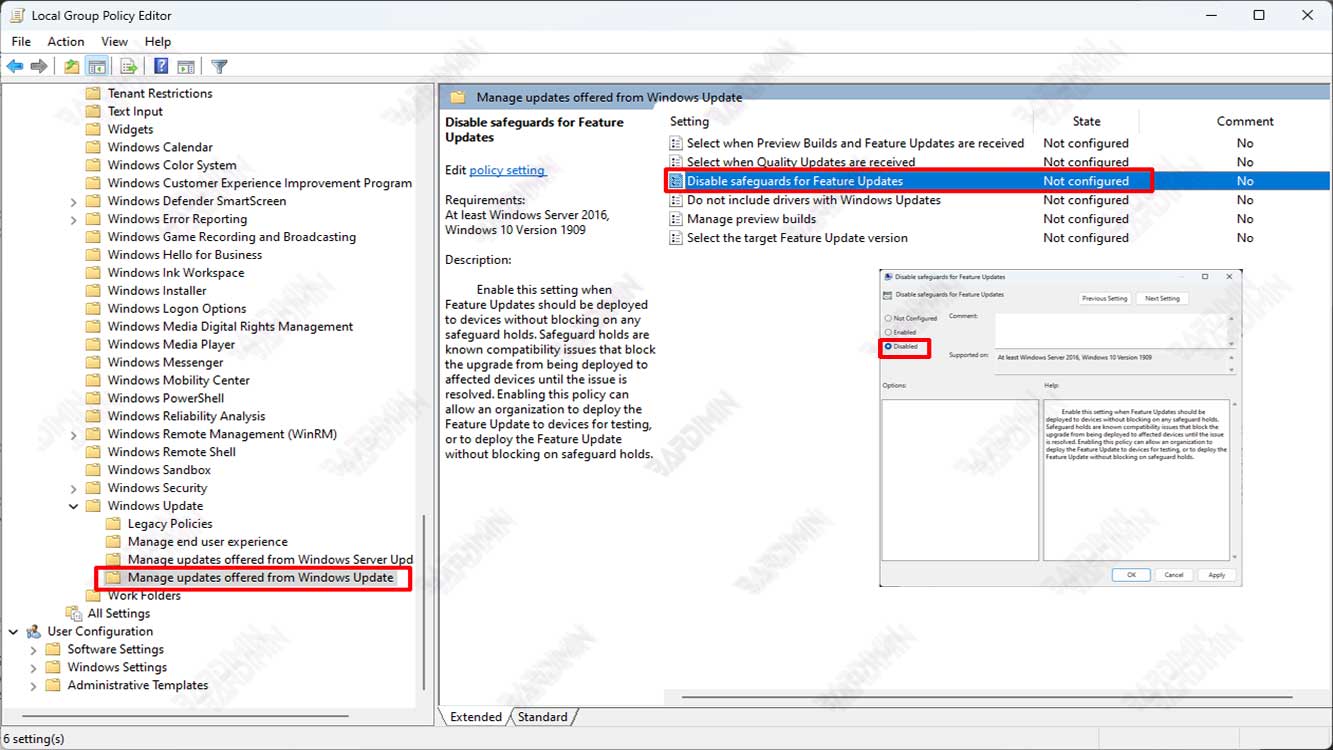The height and width of the screenshot is (750, 1333).
Task: Collapse the Windows Update node
Action: click(x=74, y=506)
